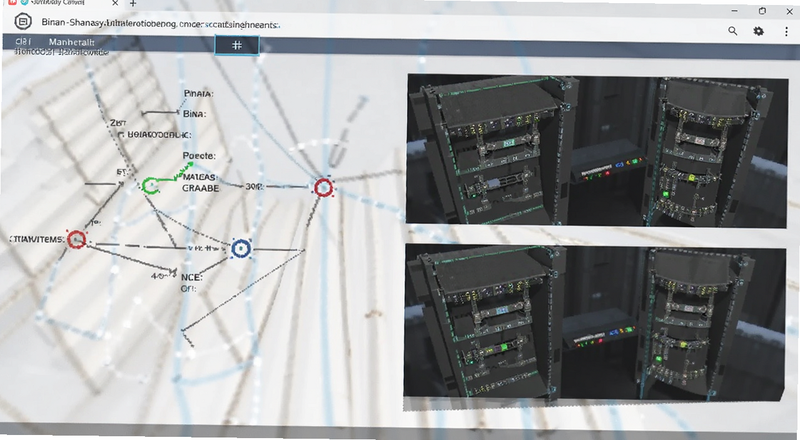The width and height of the screenshot is (800, 440).
Task: Open a new browser tab with plus
Action: click(133, 4)
